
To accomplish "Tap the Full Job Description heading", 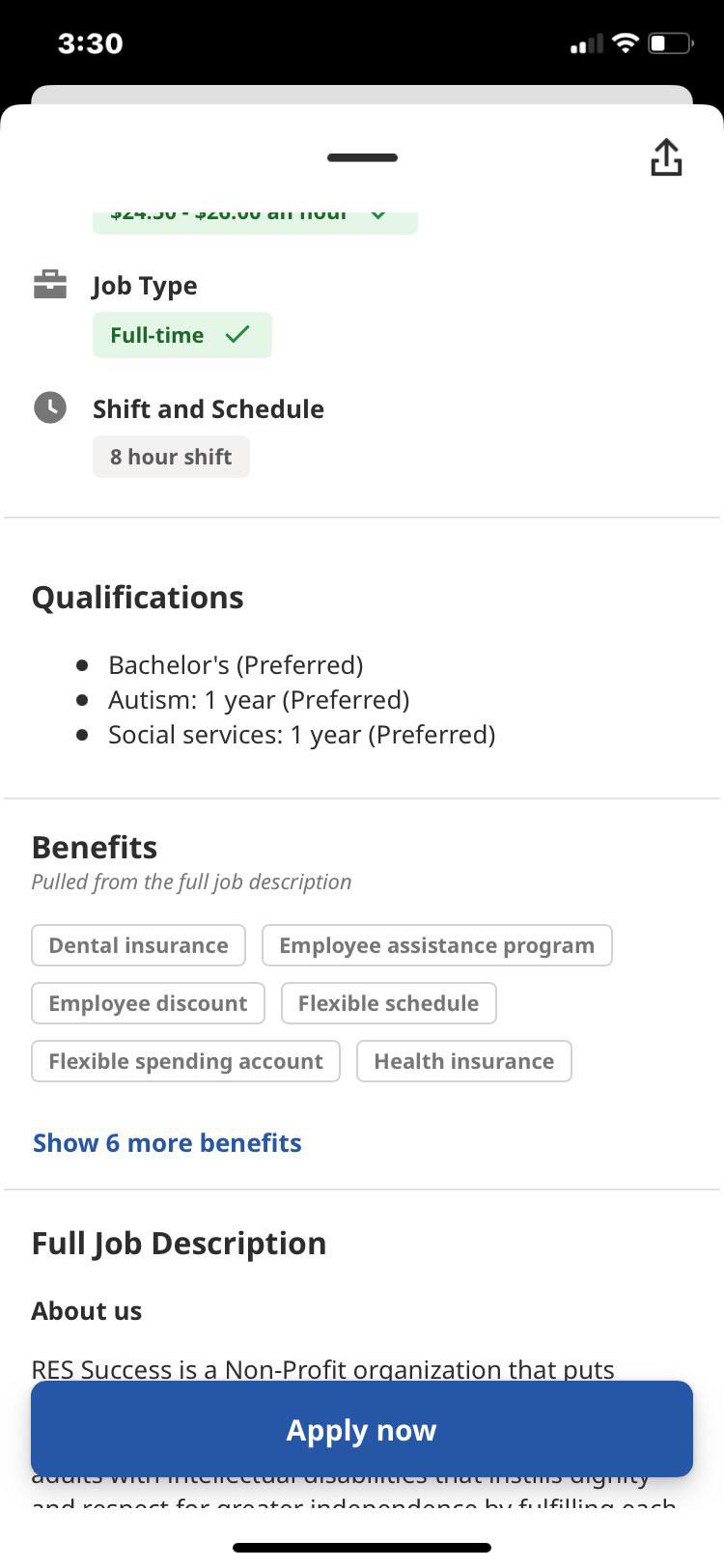I will pos(179,1244).
